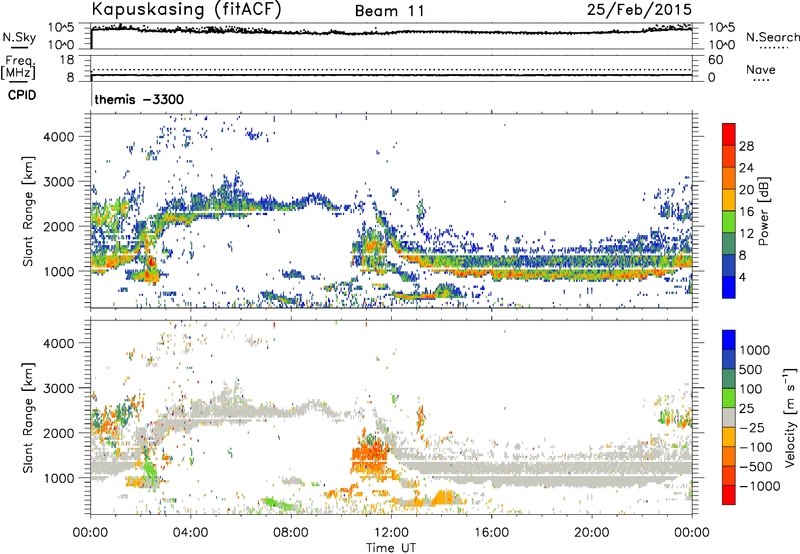Click the '-1000' velocity colorbar tick label
Viewport: 800px width, 554px height.
coord(759,486)
